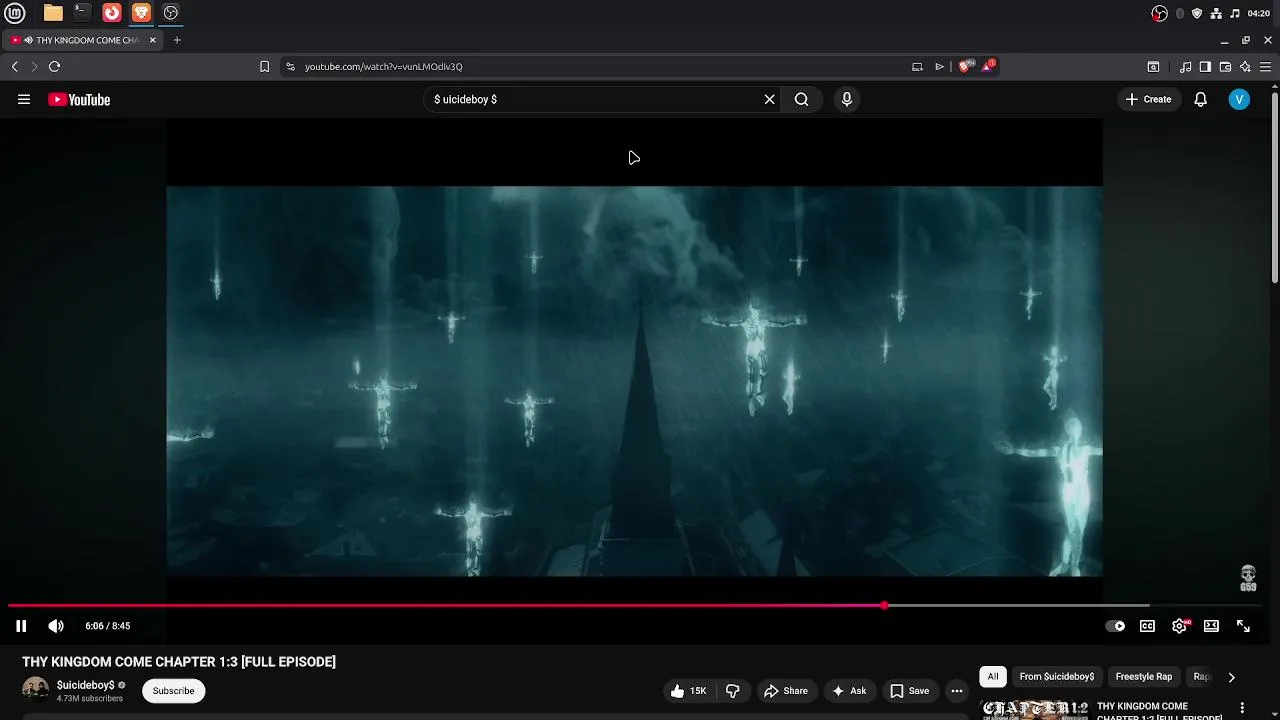Go to the YouTube home logo
The image size is (1280, 720).
tap(79, 99)
